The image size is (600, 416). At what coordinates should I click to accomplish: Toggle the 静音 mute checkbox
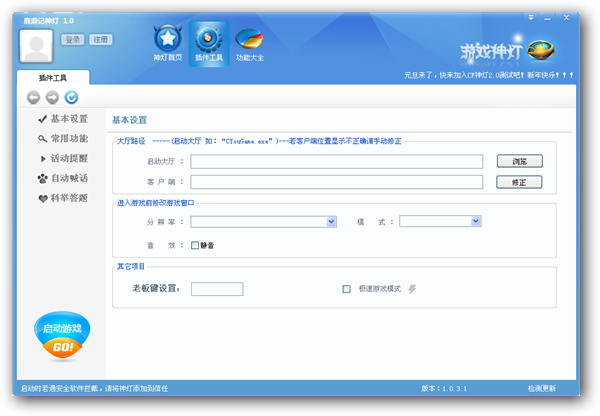coord(195,245)
